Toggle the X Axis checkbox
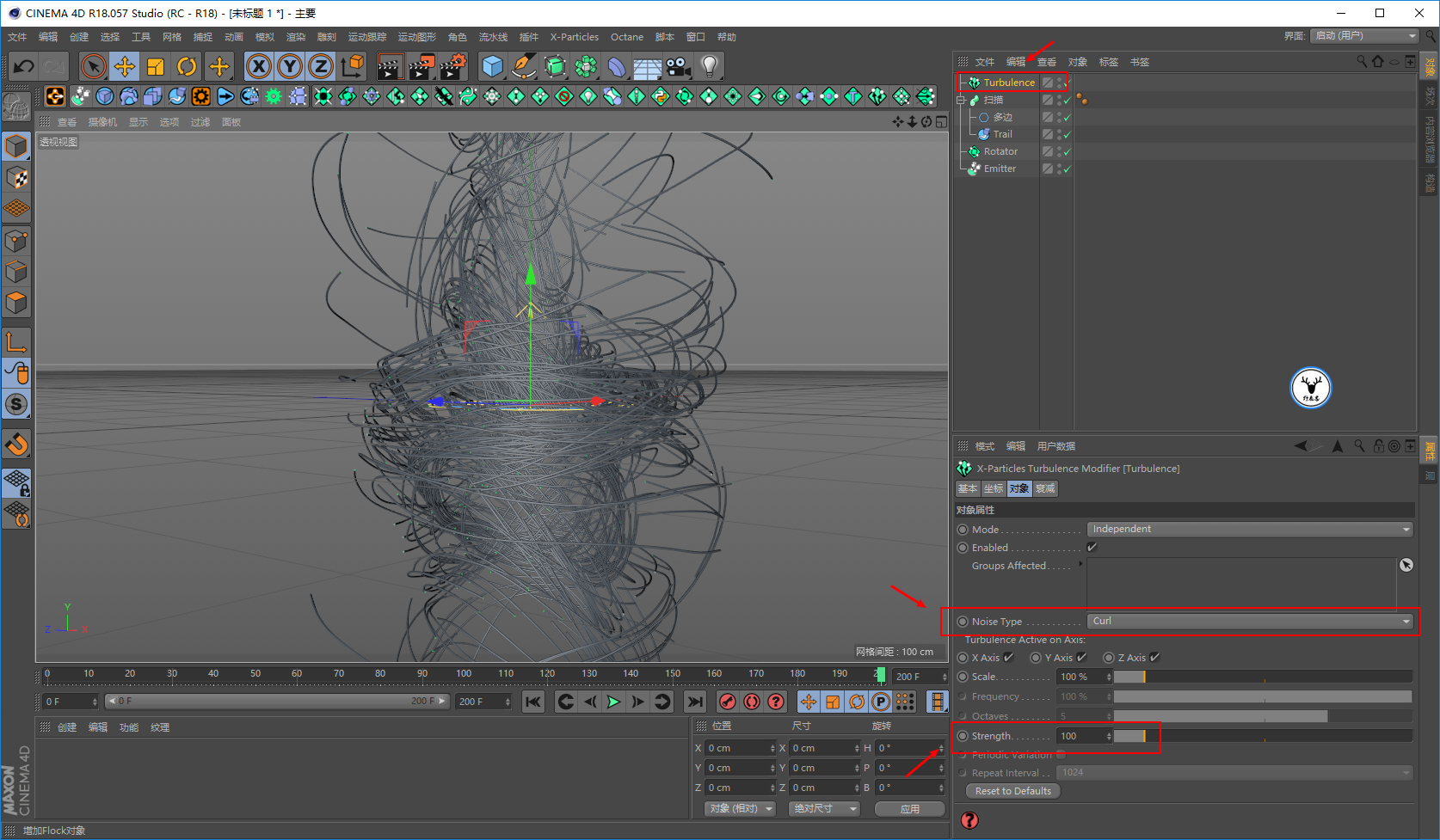1440x840 pixels. pyautogui.click(x=1008, y=657)
